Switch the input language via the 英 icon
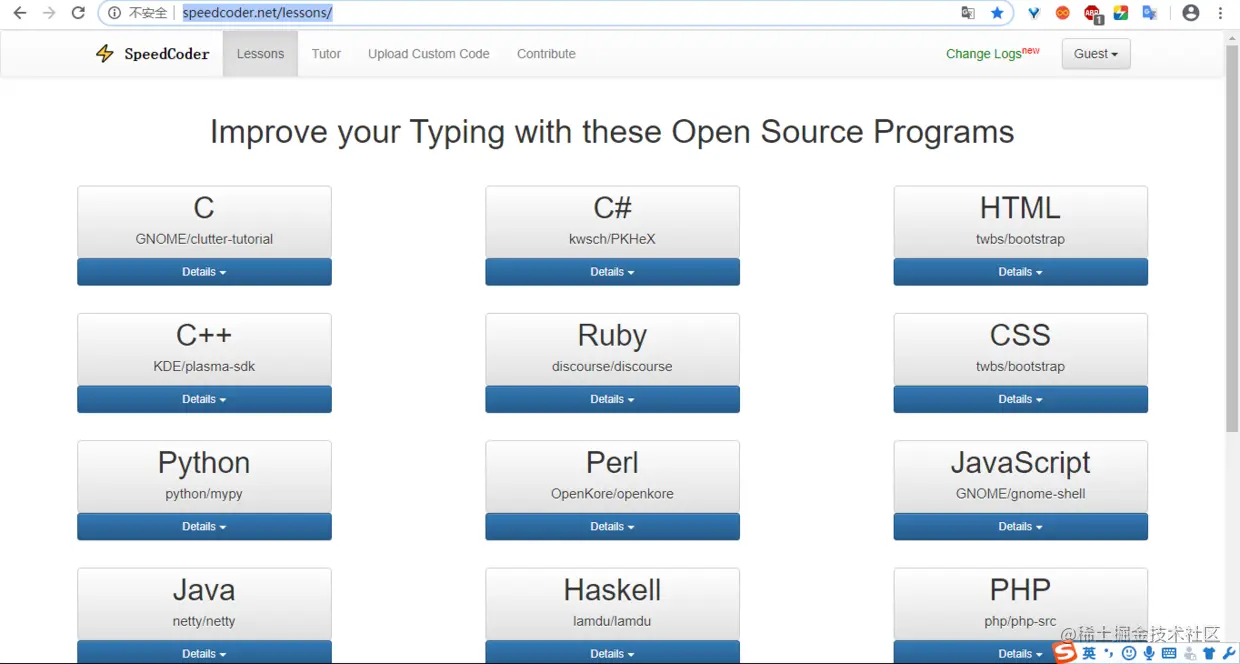This screenshot has width=1240, height=664. (x=1089, y=653)
